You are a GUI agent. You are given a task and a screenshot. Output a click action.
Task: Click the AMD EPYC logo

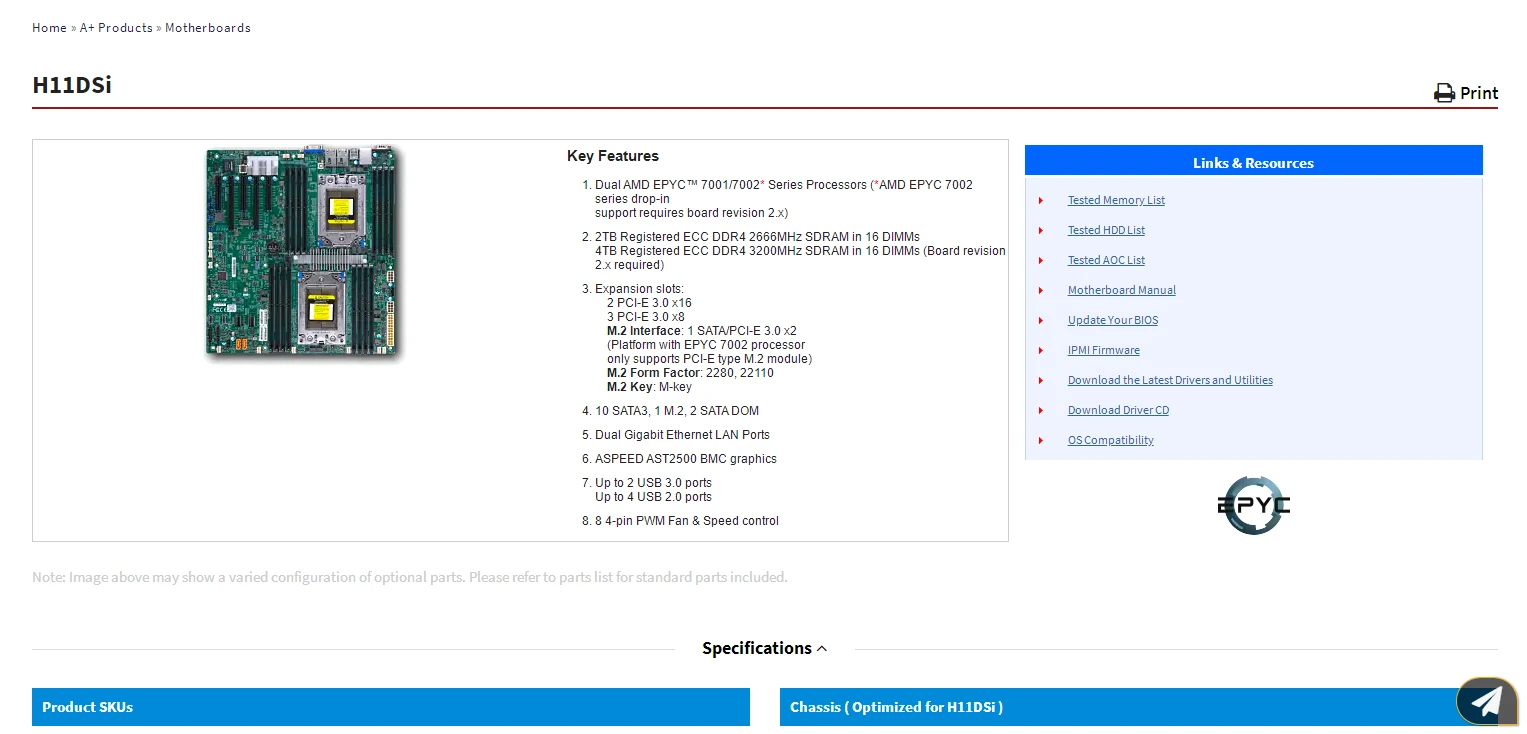1253,505
